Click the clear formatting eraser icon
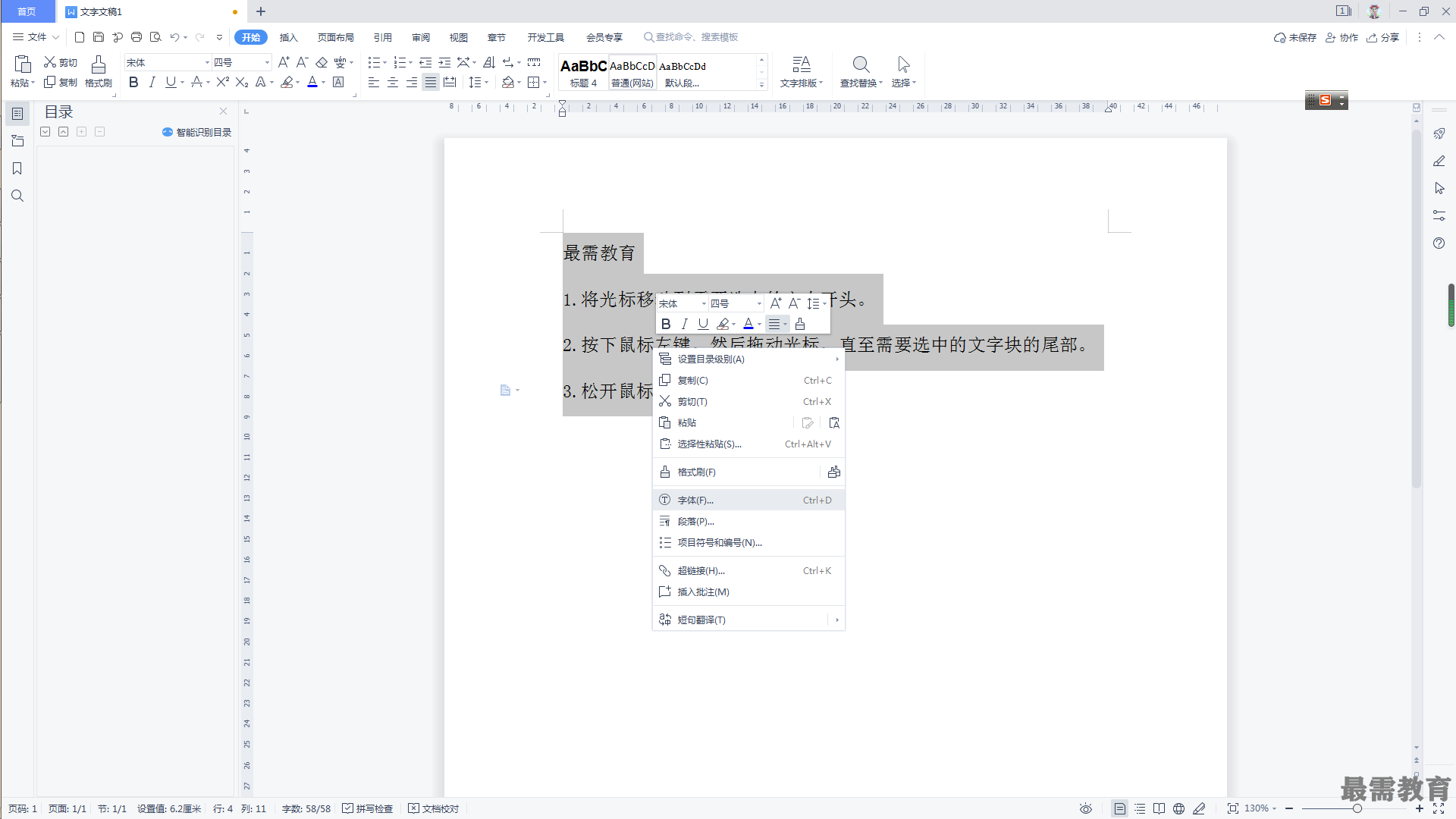The width and height of the screenshot is (1456, 819). pyautogui.click(x=322, y=62)
